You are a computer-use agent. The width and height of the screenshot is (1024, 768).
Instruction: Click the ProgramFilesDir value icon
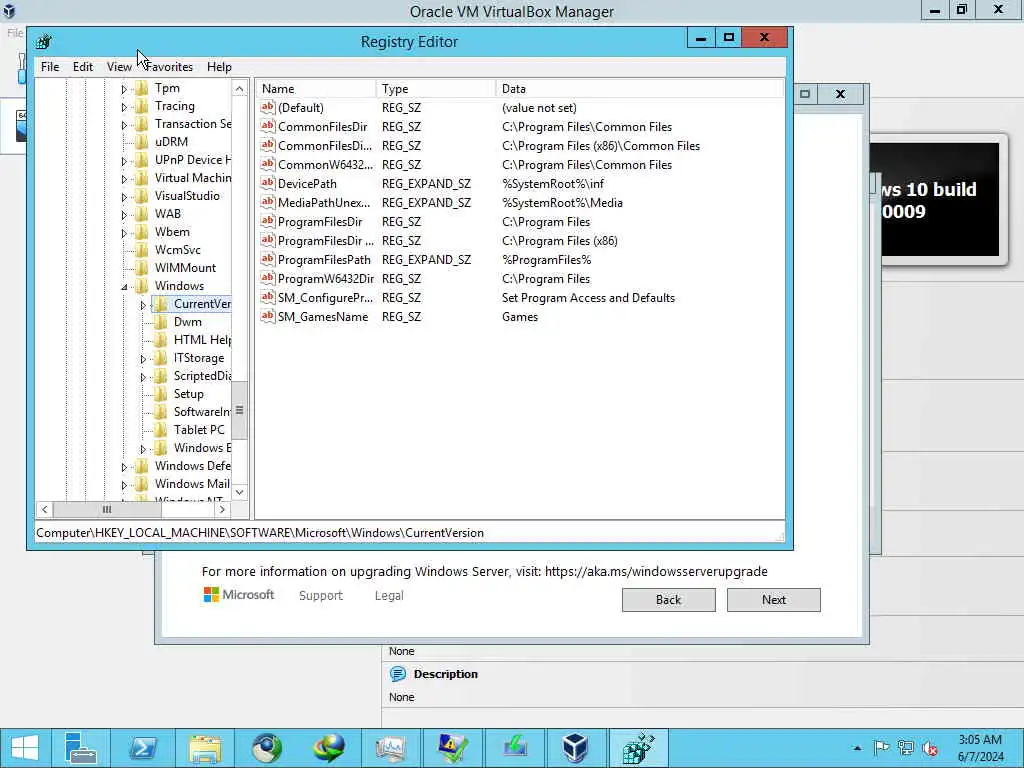267,221
